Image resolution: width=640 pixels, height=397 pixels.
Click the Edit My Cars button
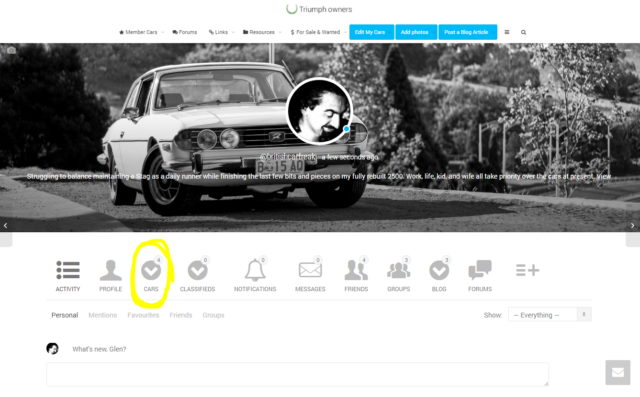(371, 32)
